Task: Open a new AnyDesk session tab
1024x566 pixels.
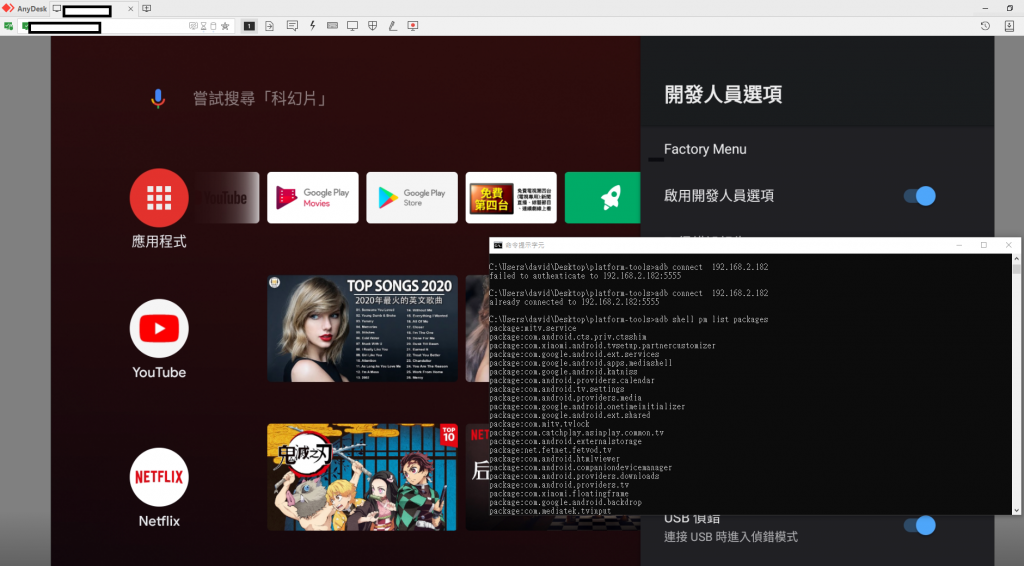Action: click(x=147, y=8)
